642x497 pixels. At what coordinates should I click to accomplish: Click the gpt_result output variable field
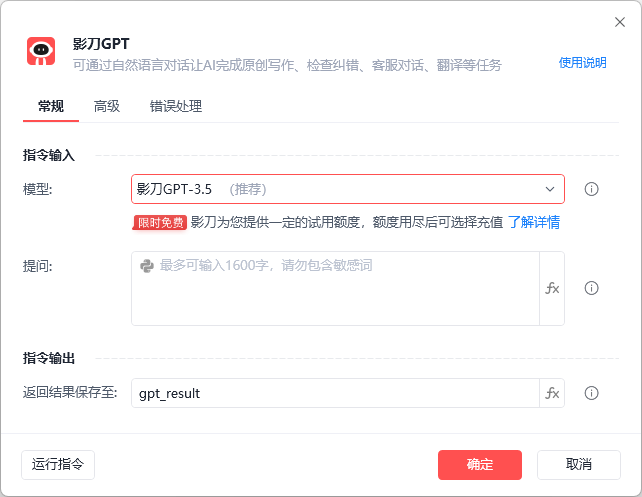tap(335, 393)
